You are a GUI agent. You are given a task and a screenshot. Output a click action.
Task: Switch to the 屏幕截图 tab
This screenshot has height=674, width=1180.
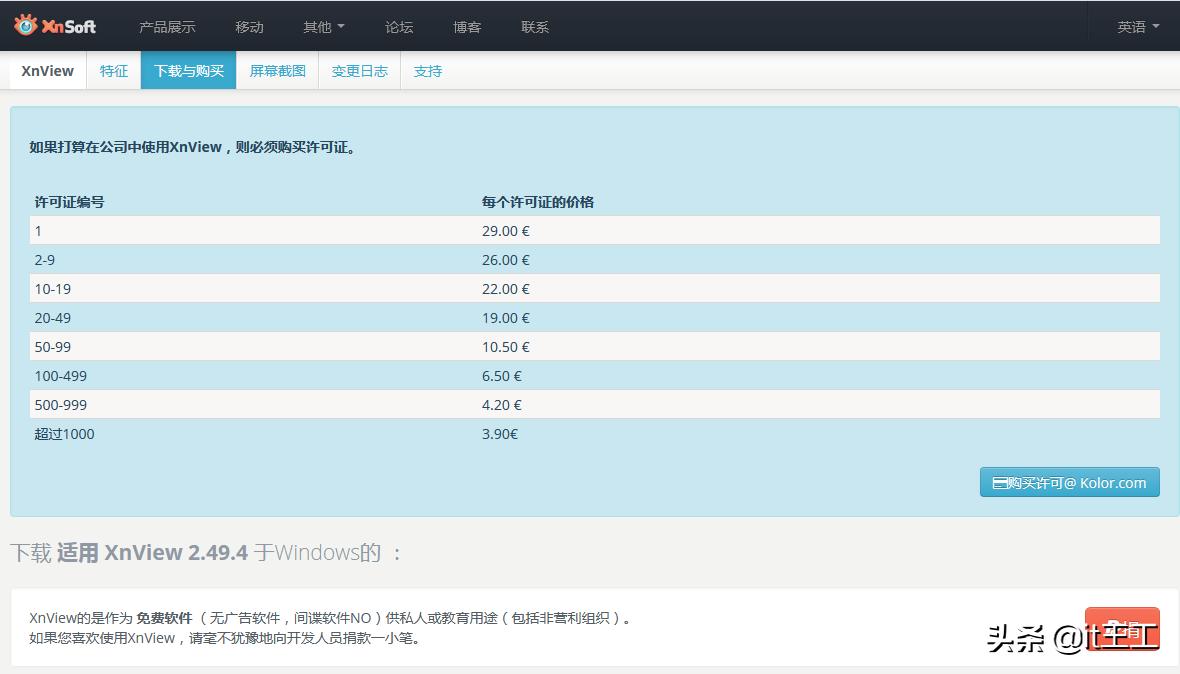point(277,70)
